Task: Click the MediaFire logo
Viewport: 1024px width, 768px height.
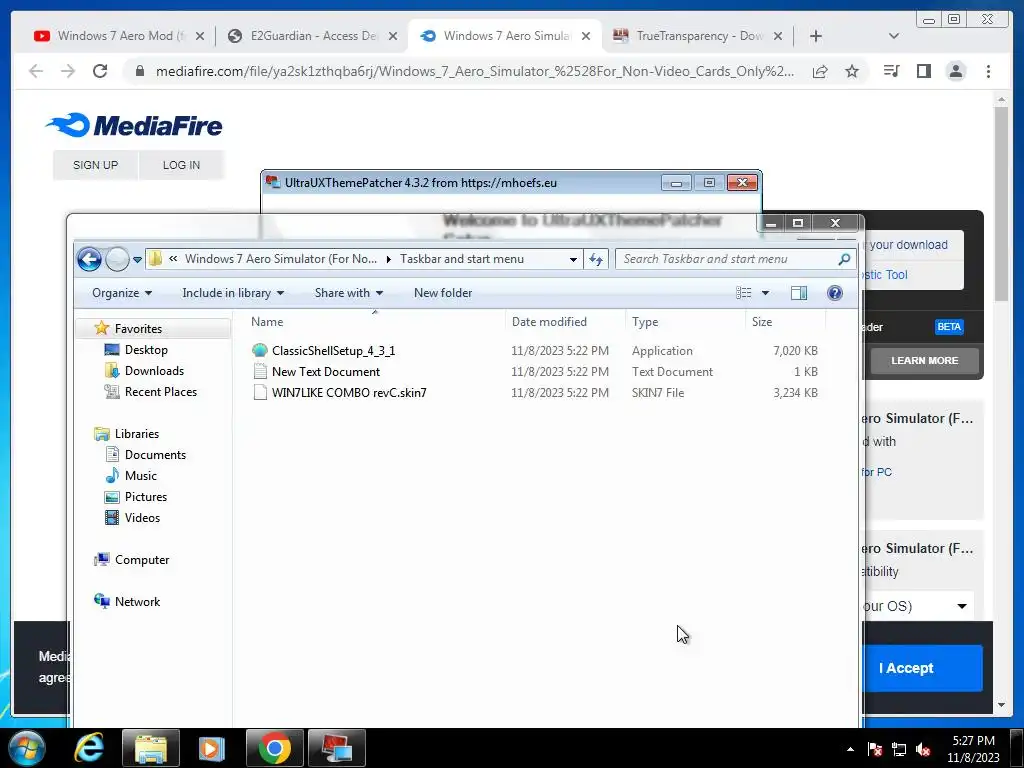Action: [x=134, y=125]
